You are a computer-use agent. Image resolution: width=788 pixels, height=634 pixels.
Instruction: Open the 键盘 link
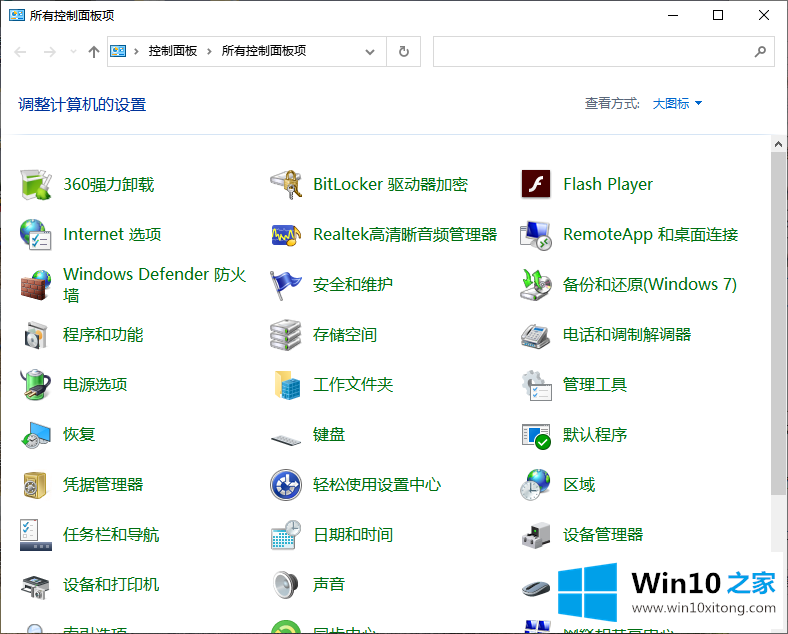(329, 435)
